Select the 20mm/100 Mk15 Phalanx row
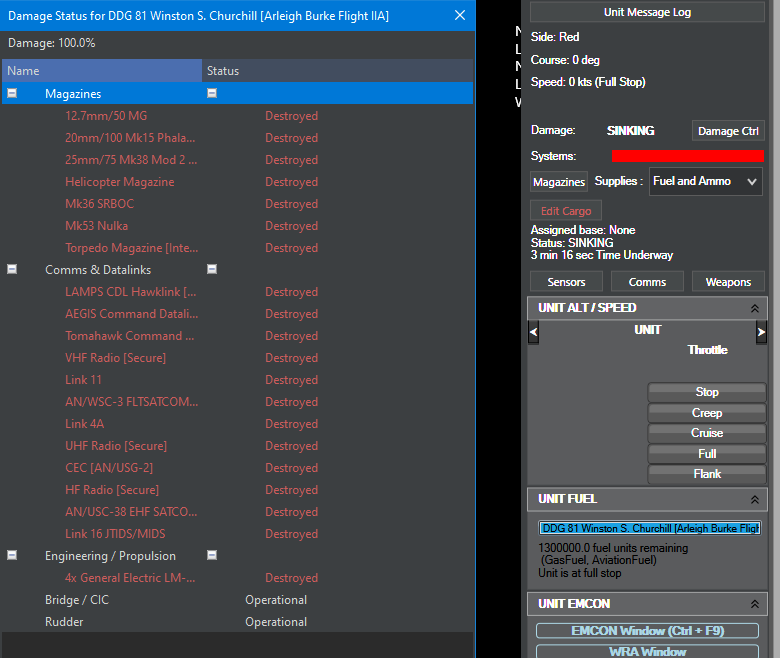Viewport: 780px width, 658px height. click(x=237, y=138)
